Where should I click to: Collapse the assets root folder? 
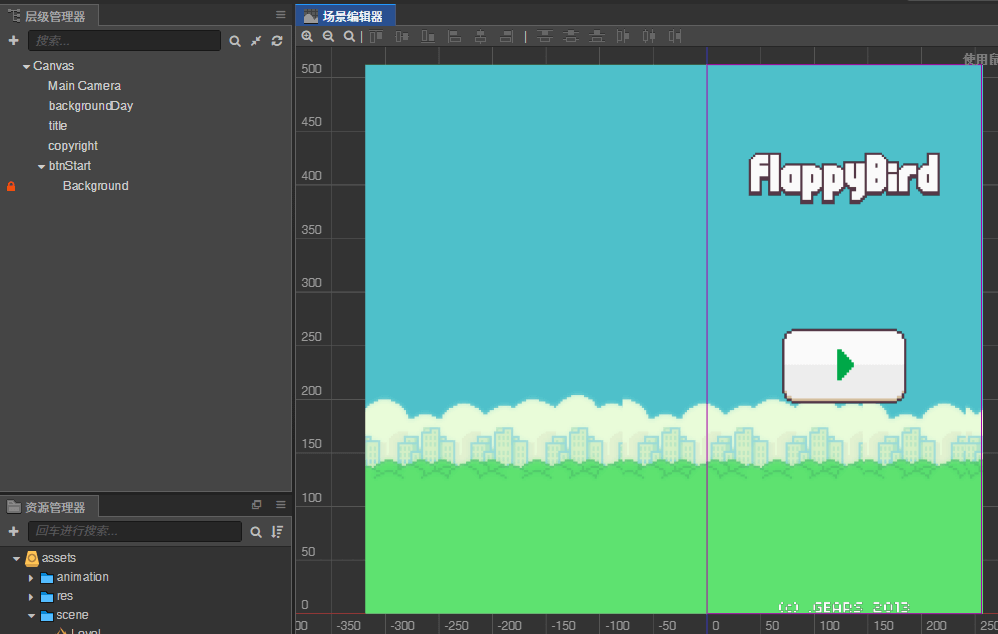(17, 558)
